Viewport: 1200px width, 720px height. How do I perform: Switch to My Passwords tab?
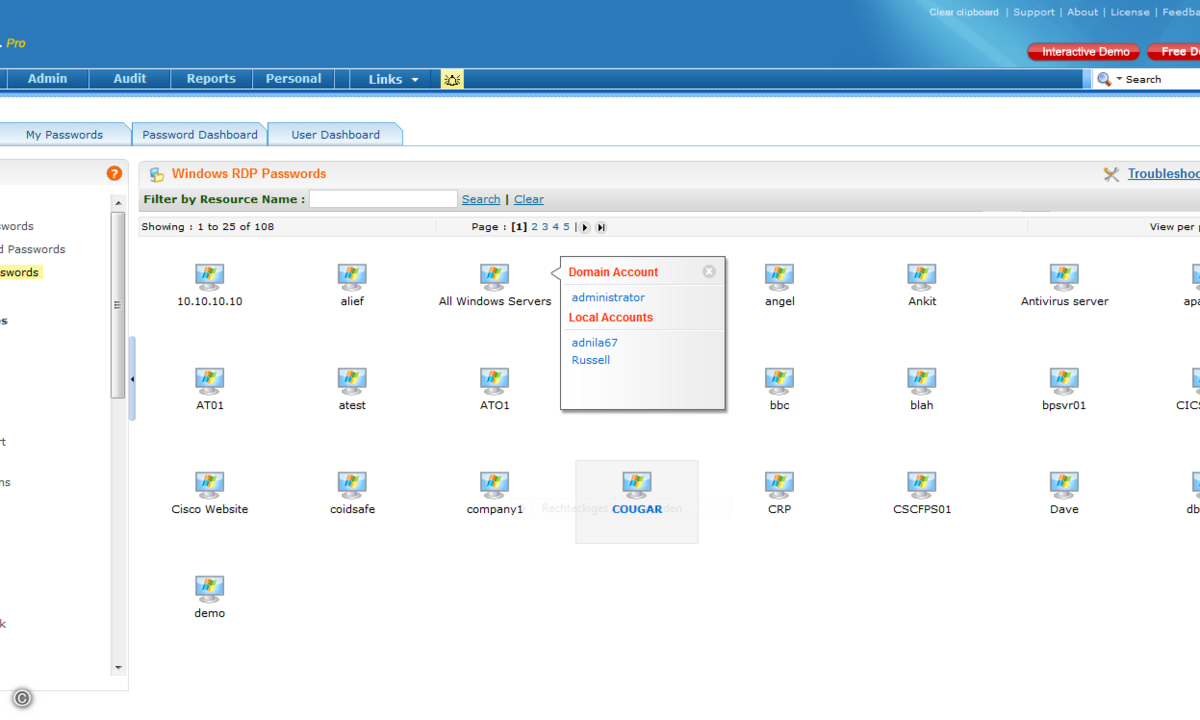point(64,134)
